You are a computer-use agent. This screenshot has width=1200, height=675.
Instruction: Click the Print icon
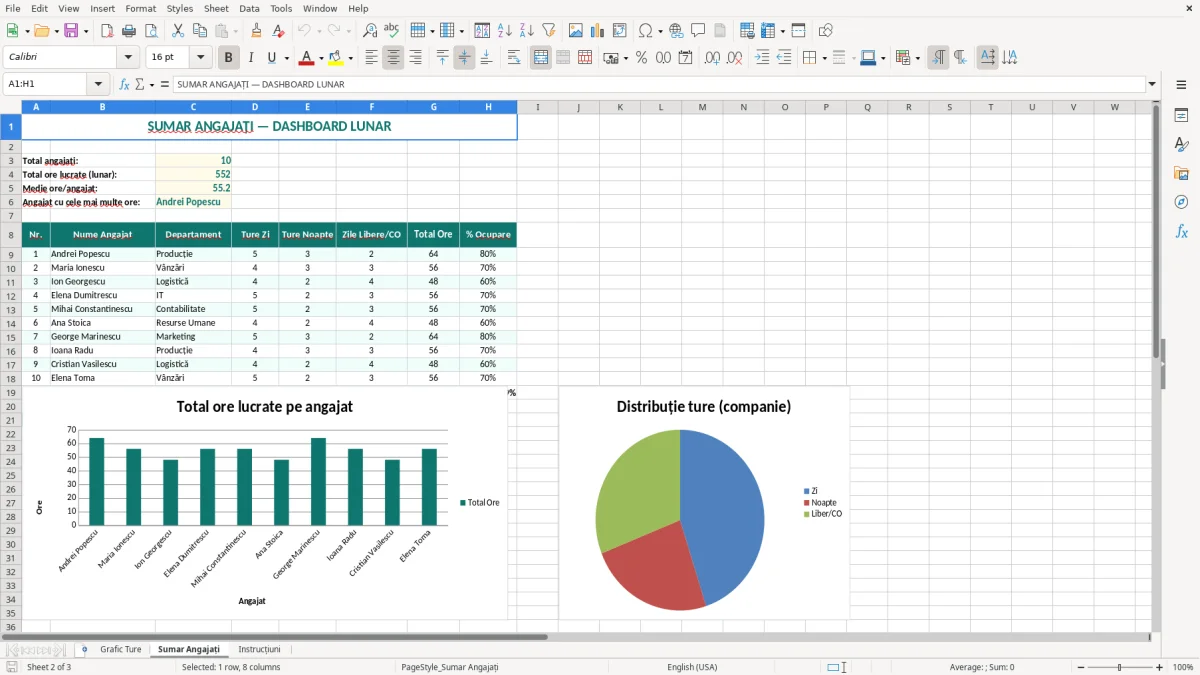click(x=129, y=31)
